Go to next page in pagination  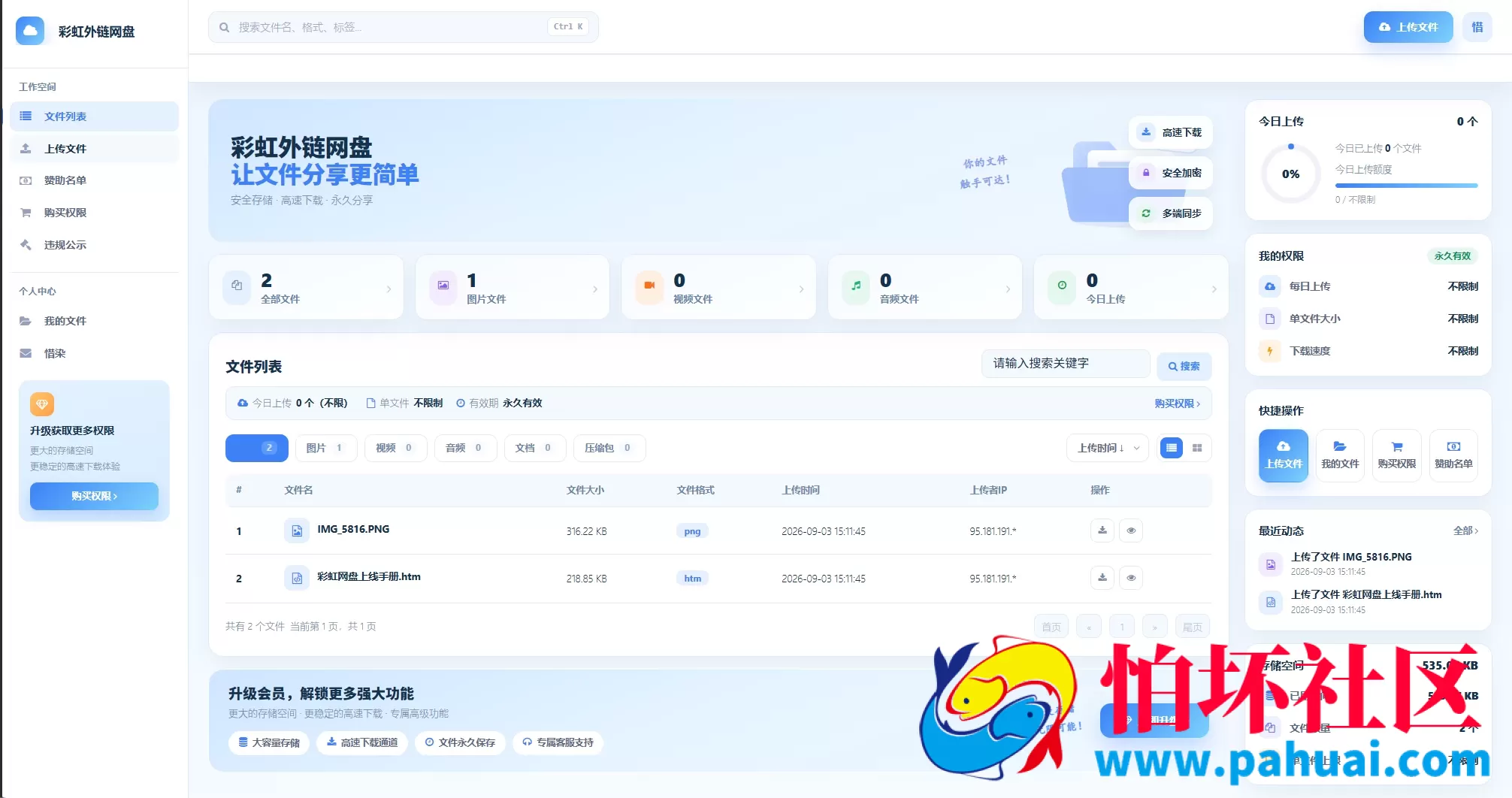1155,627
